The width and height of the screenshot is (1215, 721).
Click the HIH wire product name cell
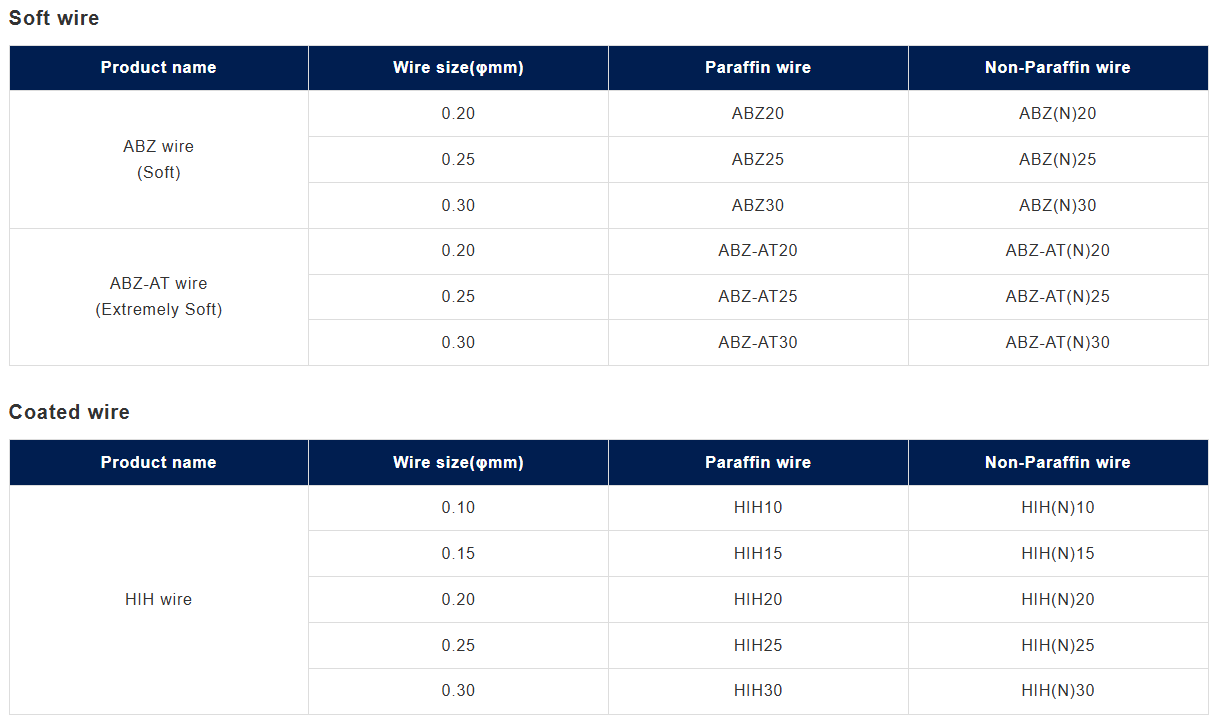point(158,600)
